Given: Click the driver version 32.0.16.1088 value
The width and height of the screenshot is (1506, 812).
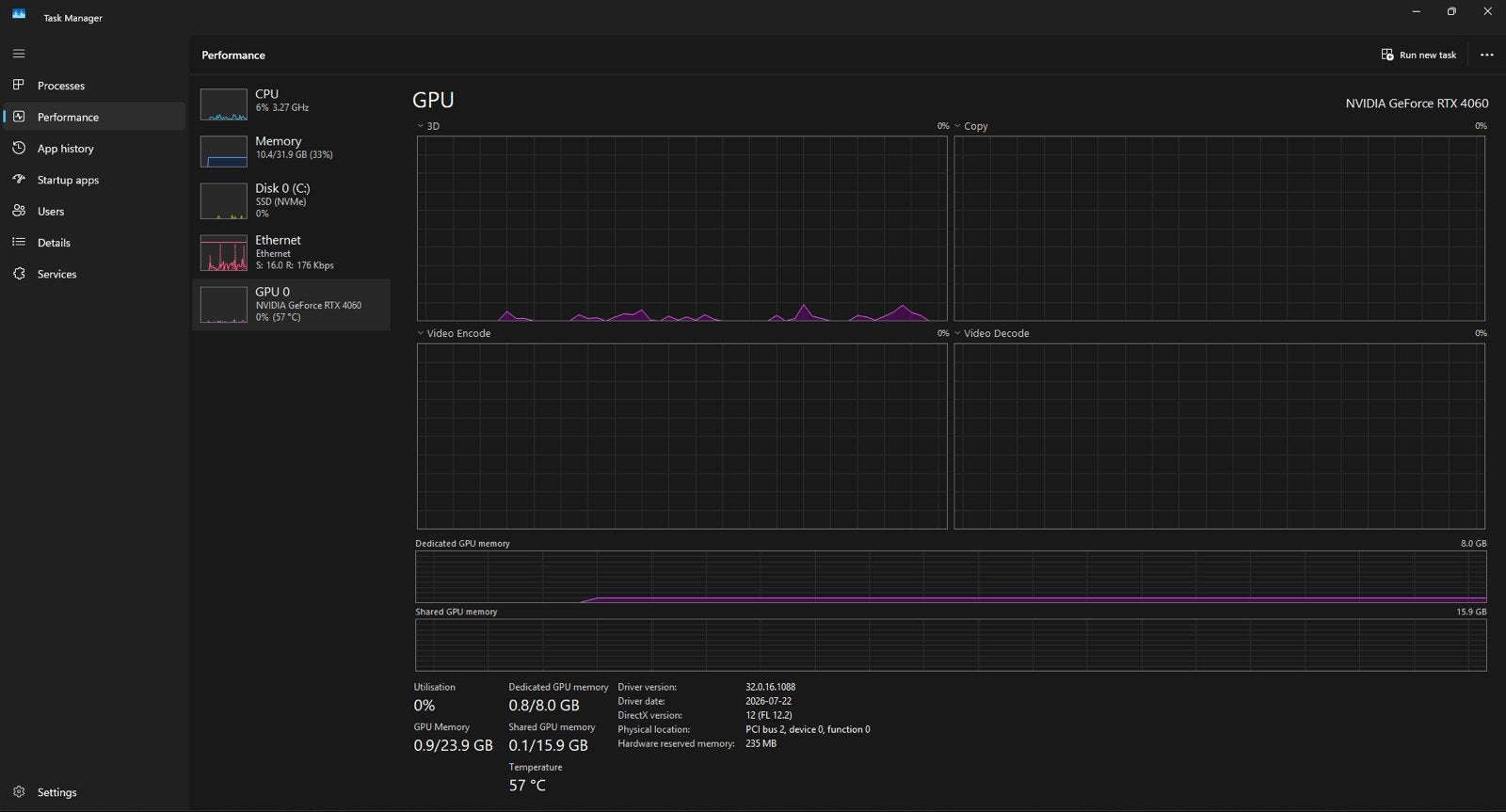Looking at the screenshot, I should coord(770,687).
